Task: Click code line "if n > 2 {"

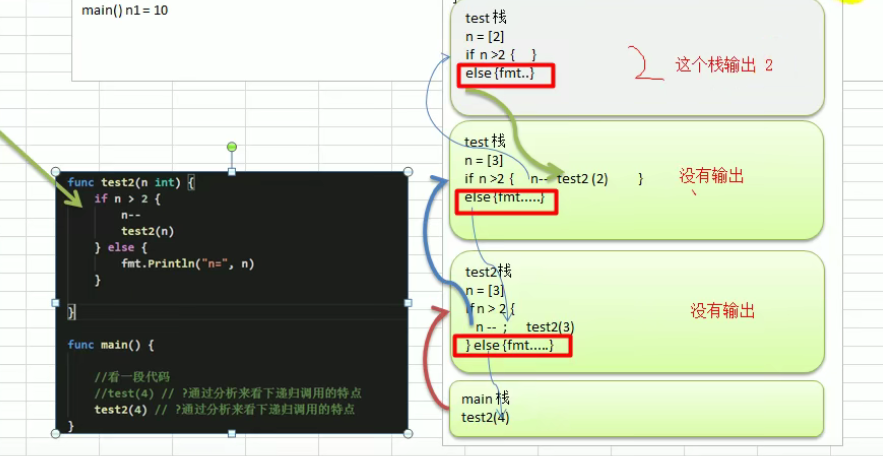Action: point(127,199)
